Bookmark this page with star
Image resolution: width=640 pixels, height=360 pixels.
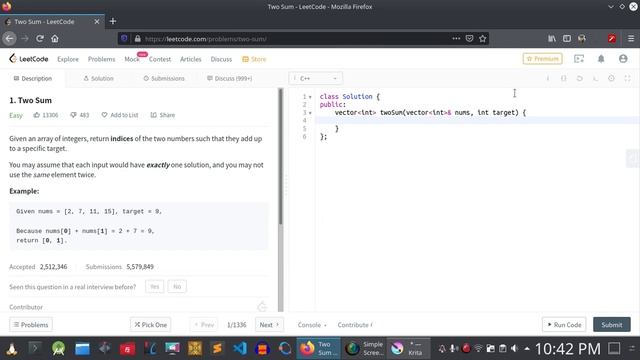point(482,39)
